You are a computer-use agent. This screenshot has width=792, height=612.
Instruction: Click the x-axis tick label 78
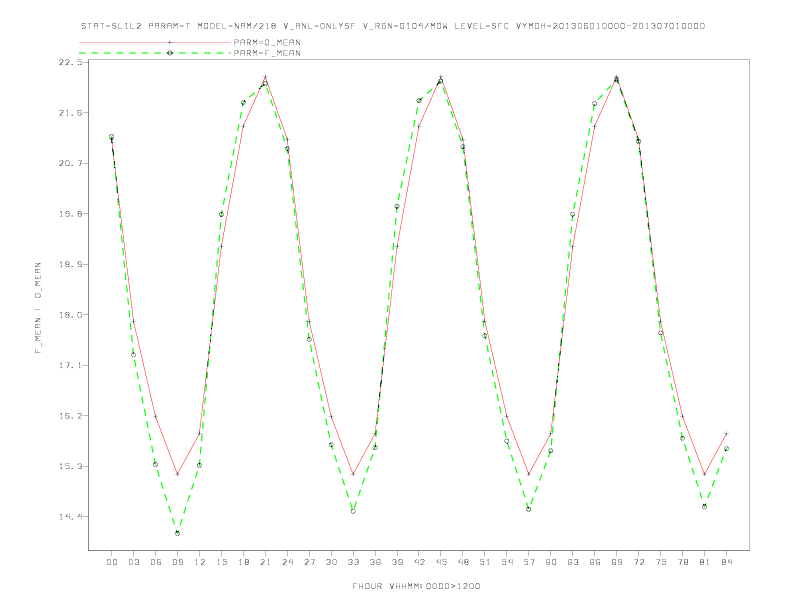(x=682, y=562)
